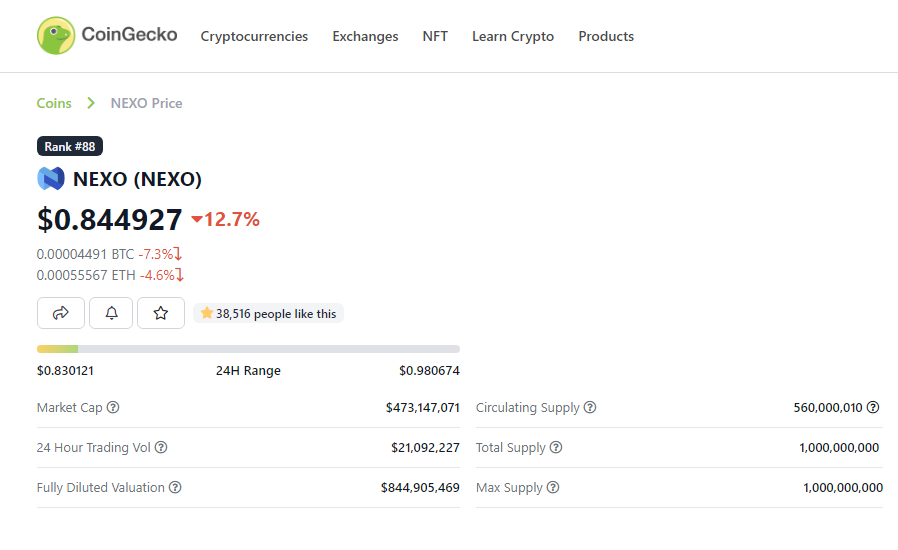Click the star favorite icon button

[x=161, y=313]
